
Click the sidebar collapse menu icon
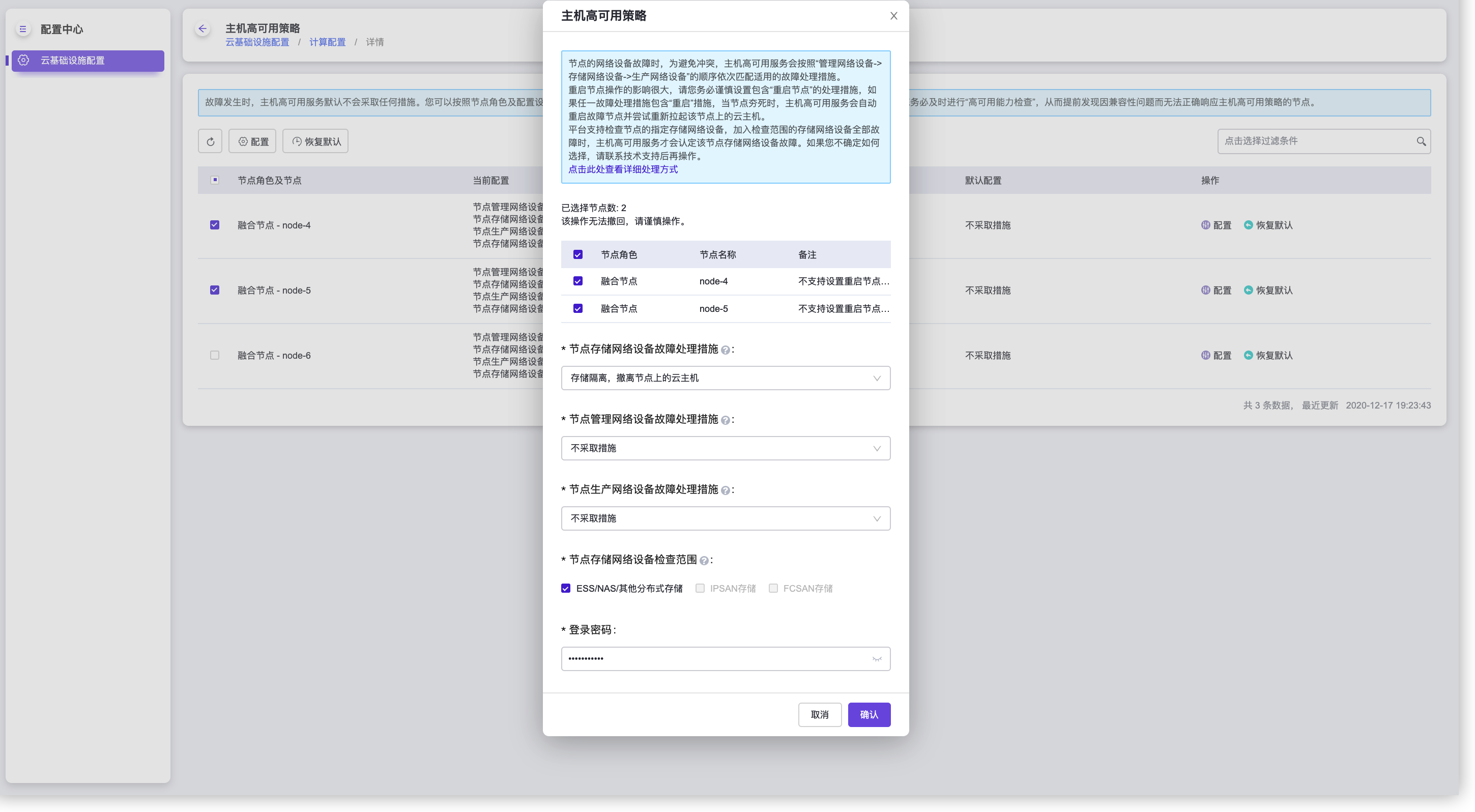coord(23,28)
